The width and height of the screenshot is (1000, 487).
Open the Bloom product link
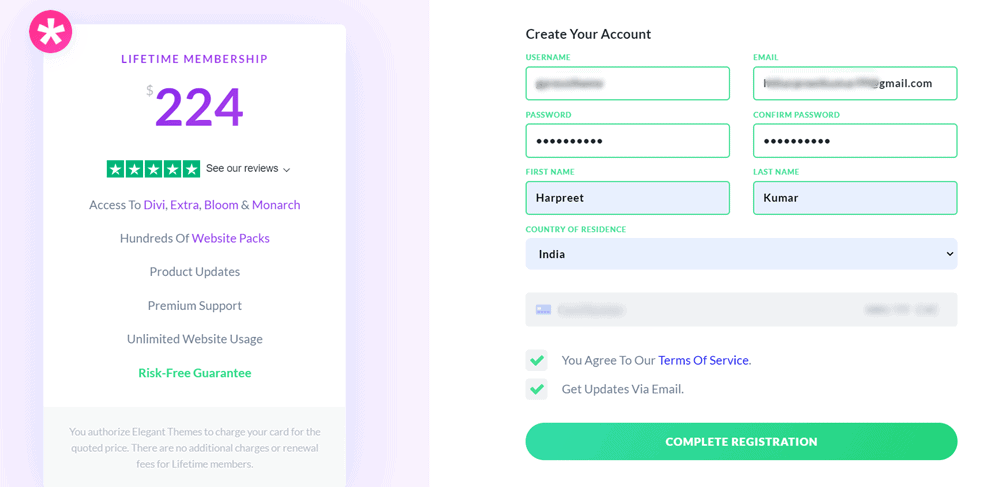click(x=221, y=205)
